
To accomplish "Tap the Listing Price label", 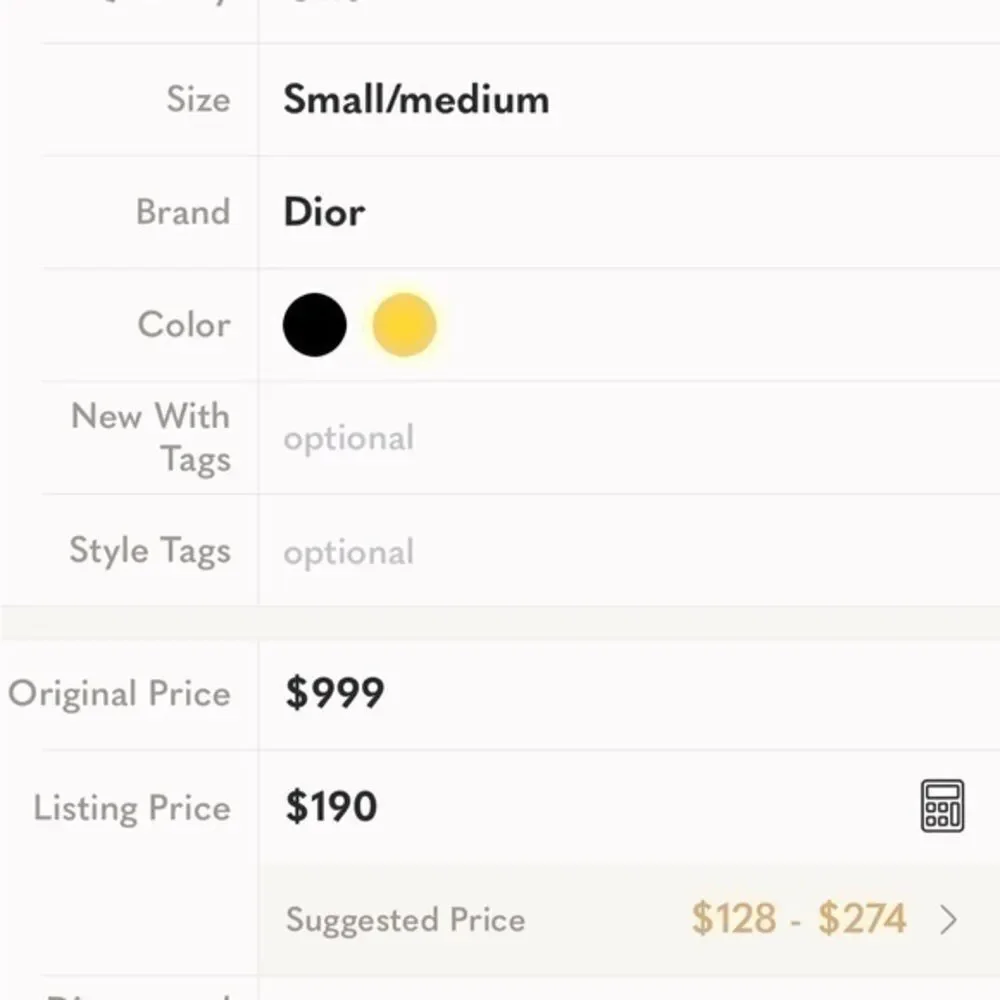I will pyautogui.click(x=132, y=808).
